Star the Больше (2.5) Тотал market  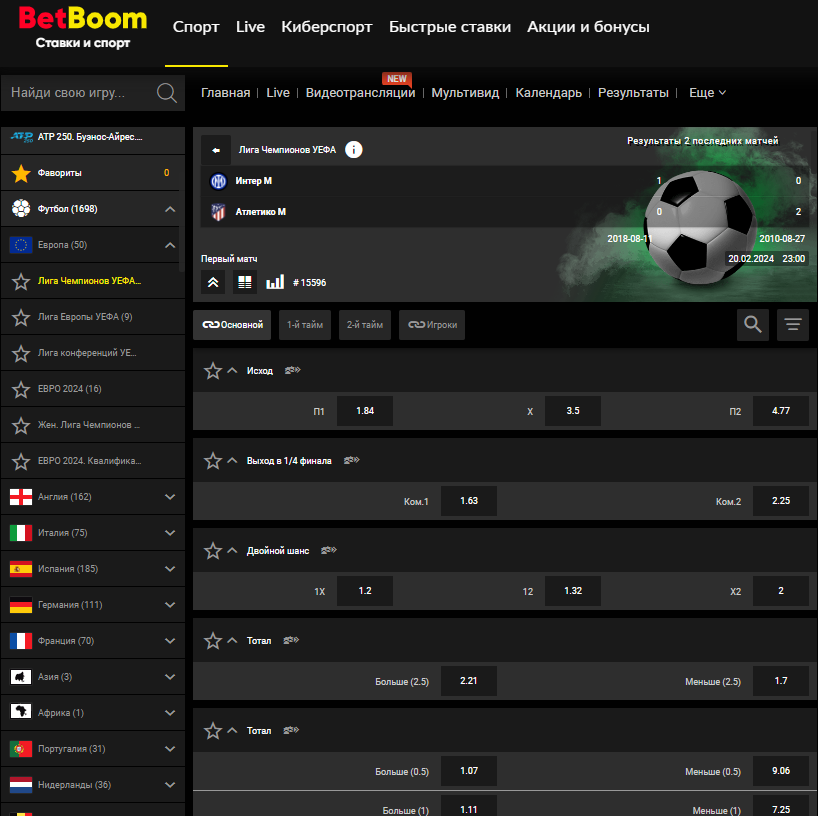(x=213, y=641)
